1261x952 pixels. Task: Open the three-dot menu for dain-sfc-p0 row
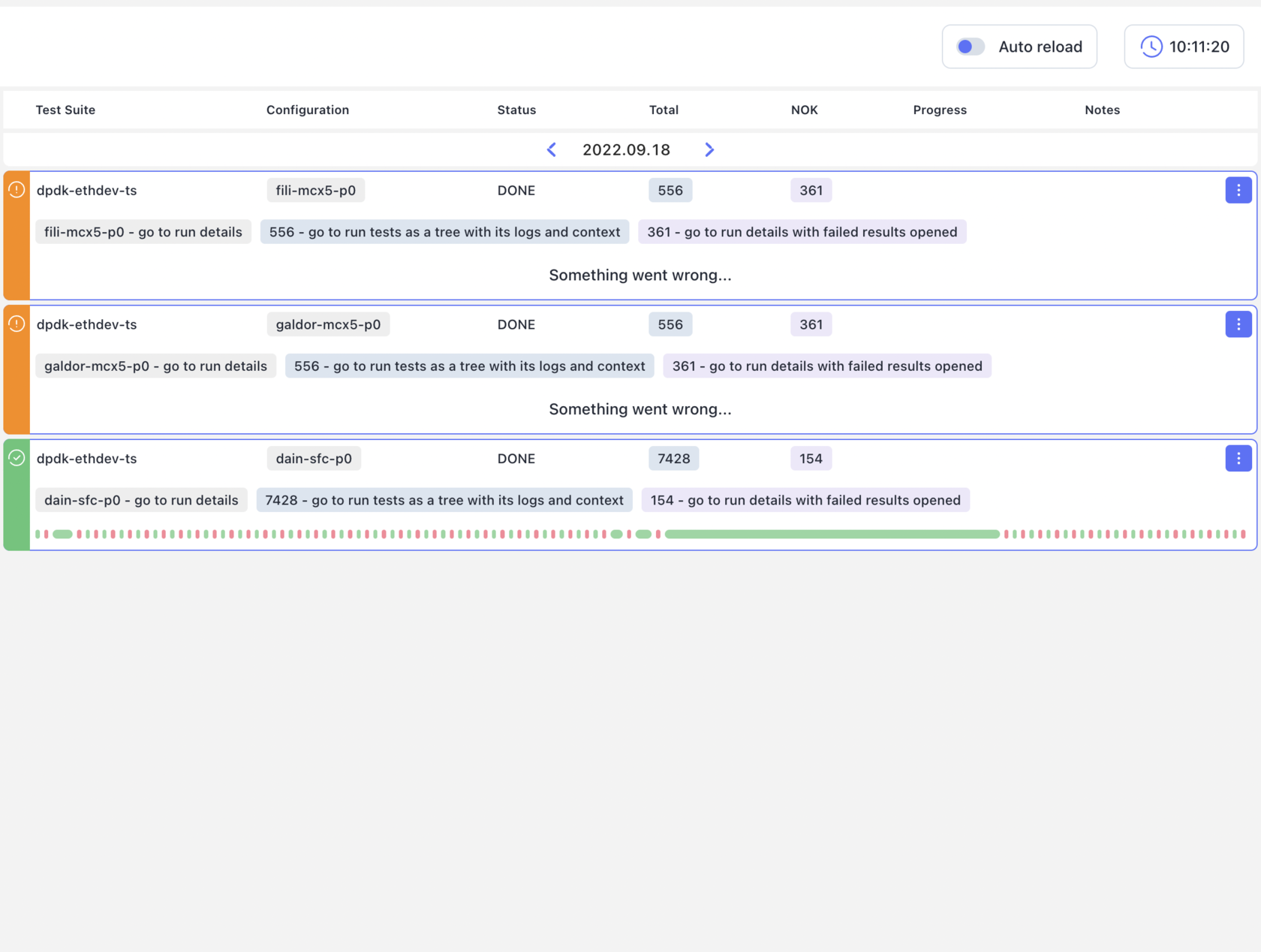tap(1238, 458)
